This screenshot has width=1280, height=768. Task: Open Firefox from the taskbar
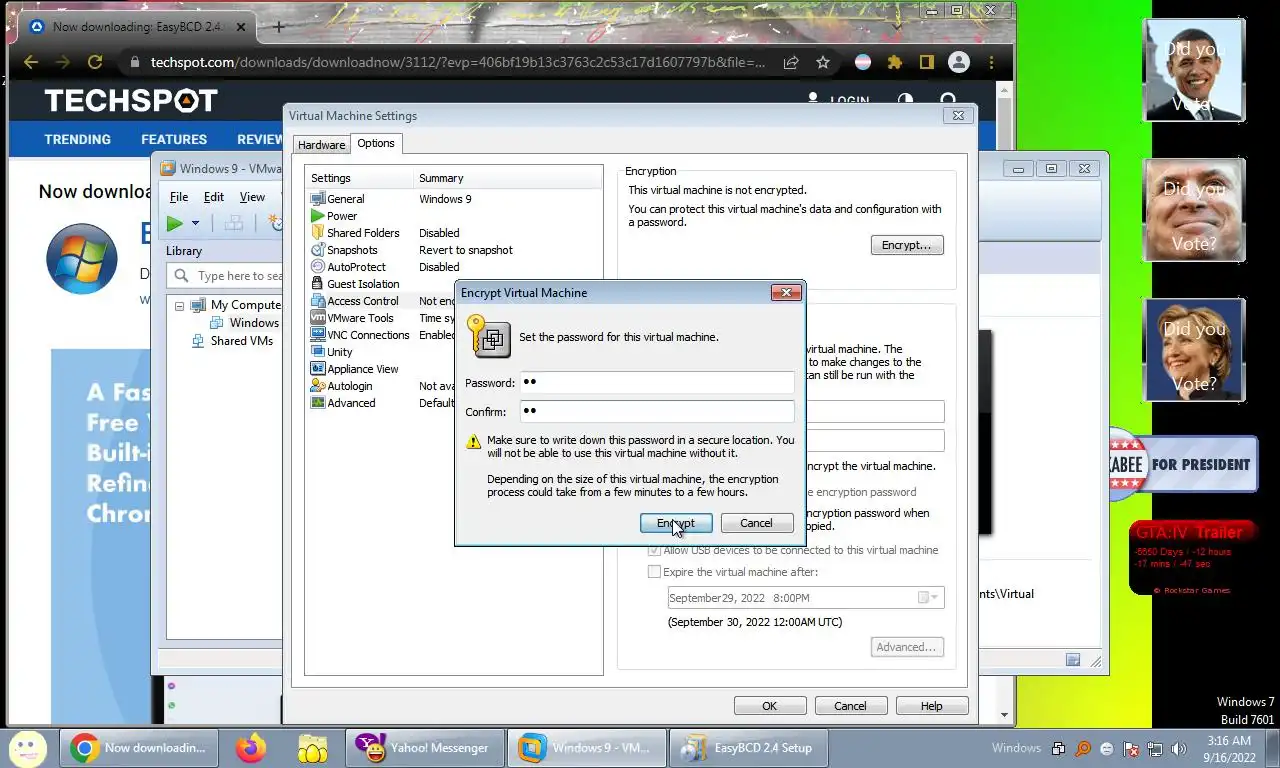click(251, 748)
